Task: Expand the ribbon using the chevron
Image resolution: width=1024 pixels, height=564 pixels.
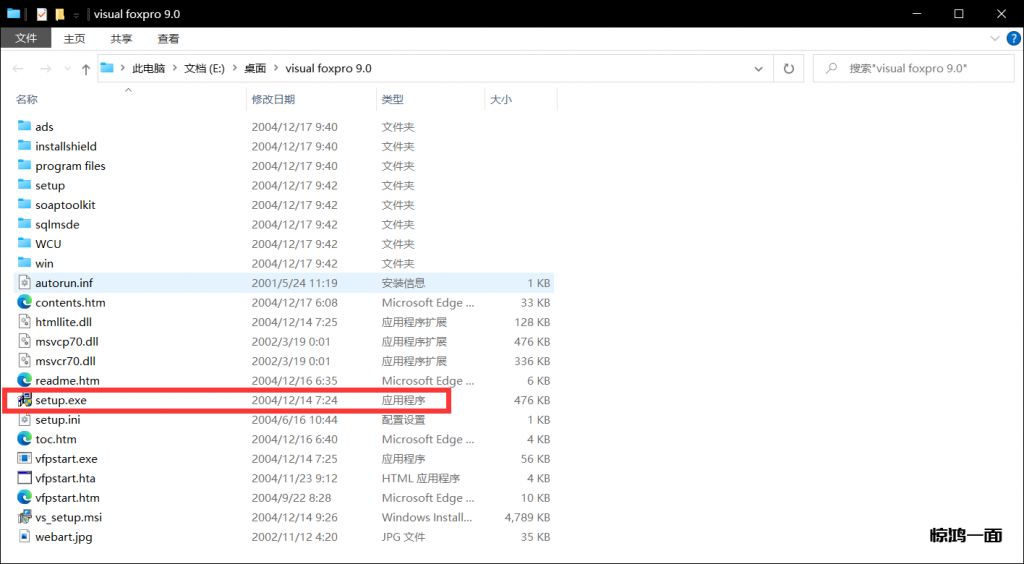Action: [992, 39]
